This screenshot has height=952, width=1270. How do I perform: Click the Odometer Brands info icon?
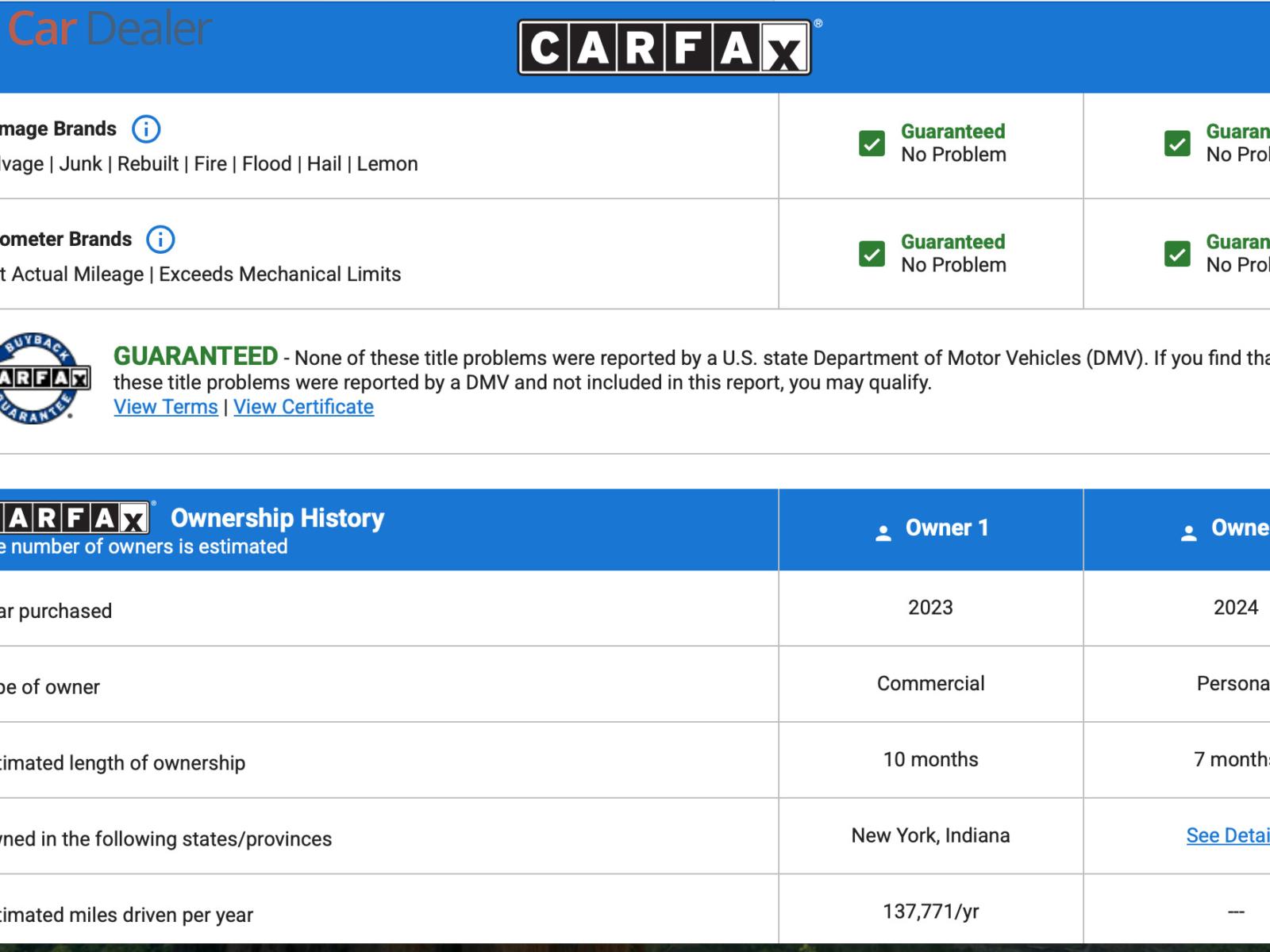(x=160, y=239)
